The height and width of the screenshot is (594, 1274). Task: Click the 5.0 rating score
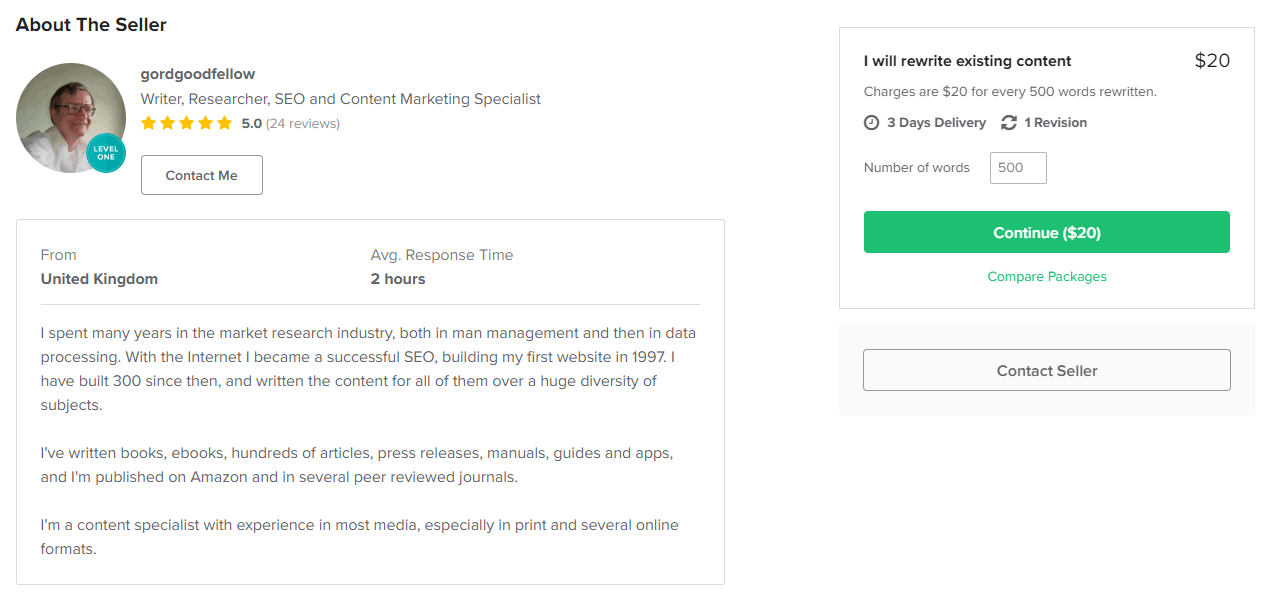point(251,124)
